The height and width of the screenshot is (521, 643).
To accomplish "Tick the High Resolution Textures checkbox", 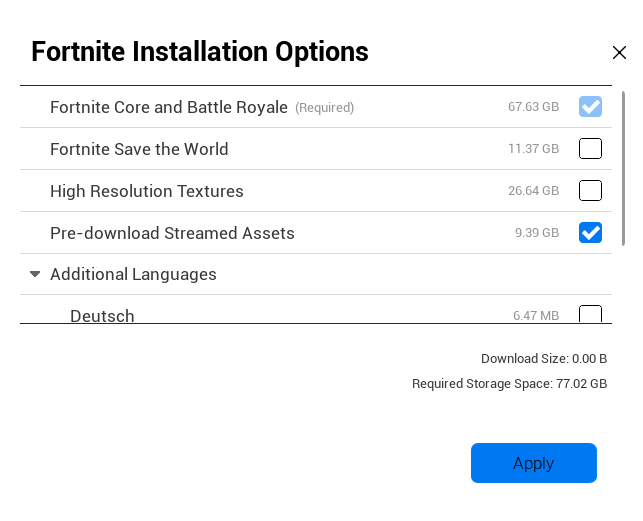I will click(590, 191).
